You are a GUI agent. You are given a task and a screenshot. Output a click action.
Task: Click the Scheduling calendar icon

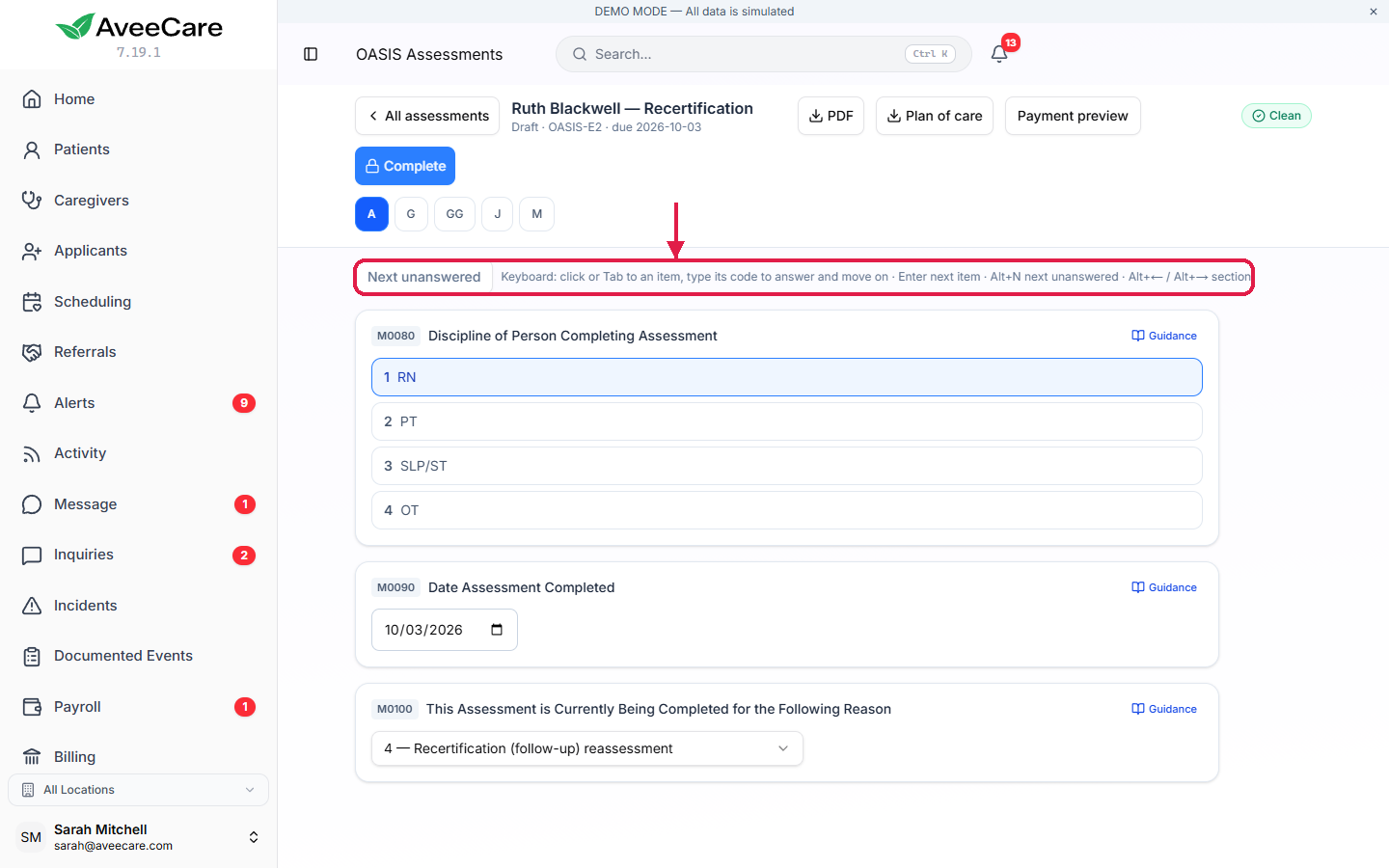point(32,302)
